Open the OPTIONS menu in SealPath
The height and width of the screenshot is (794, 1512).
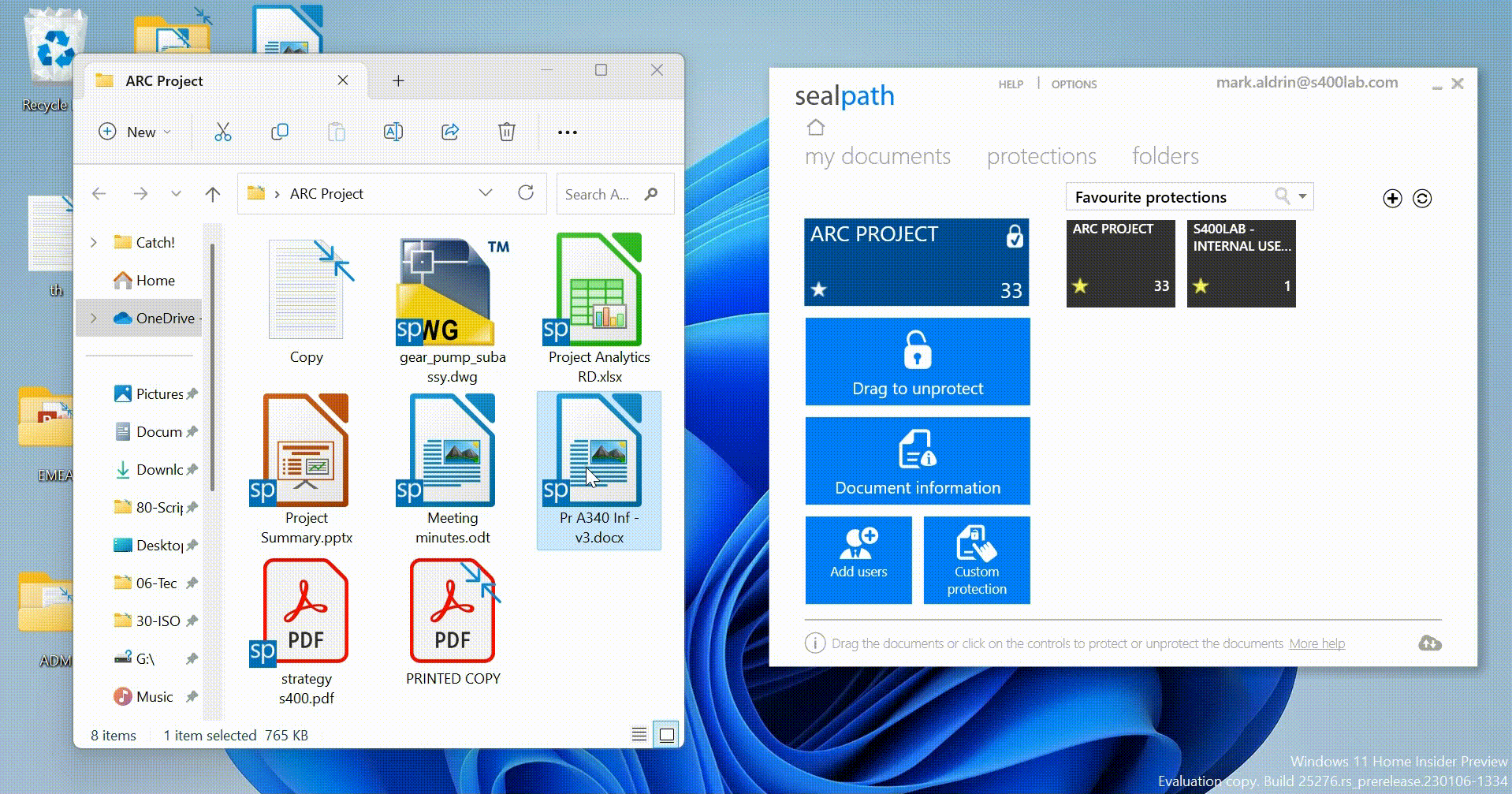[x=1074, y=84]
